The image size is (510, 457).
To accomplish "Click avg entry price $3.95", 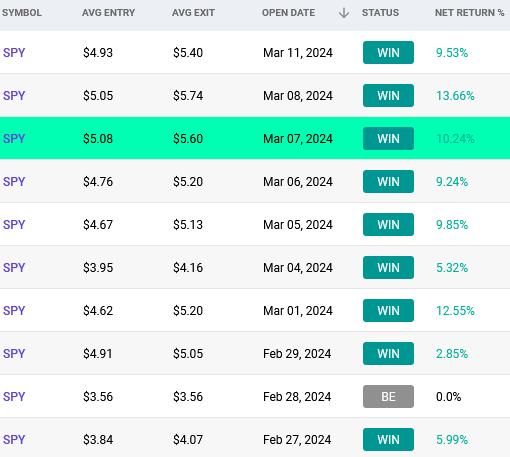I will pyautogui.click(x=98, y=268).
